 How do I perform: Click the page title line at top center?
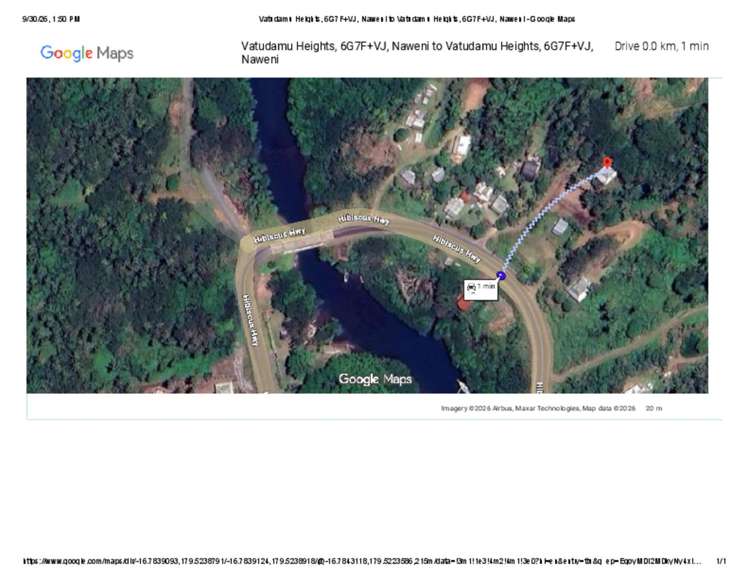tap(417, 19)
